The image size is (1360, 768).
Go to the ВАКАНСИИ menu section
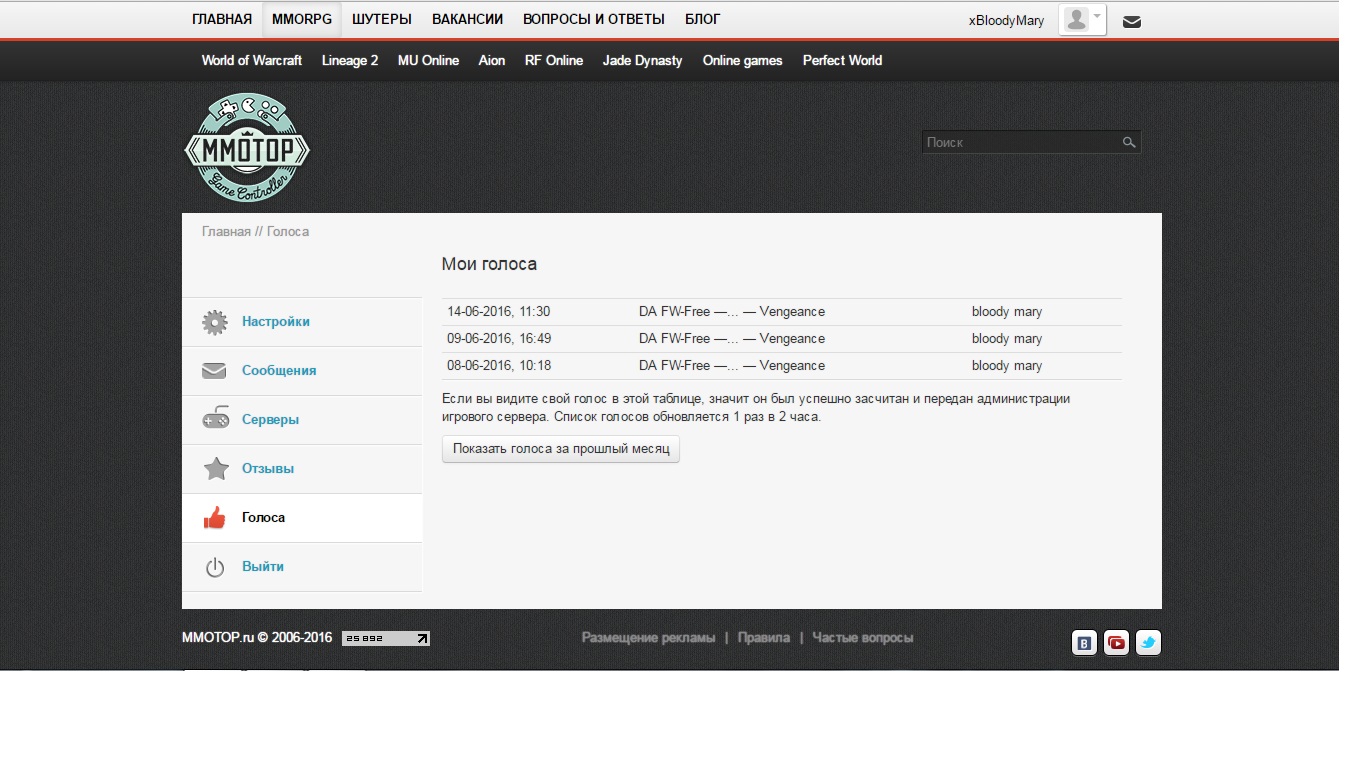click(x=467, y=19)
